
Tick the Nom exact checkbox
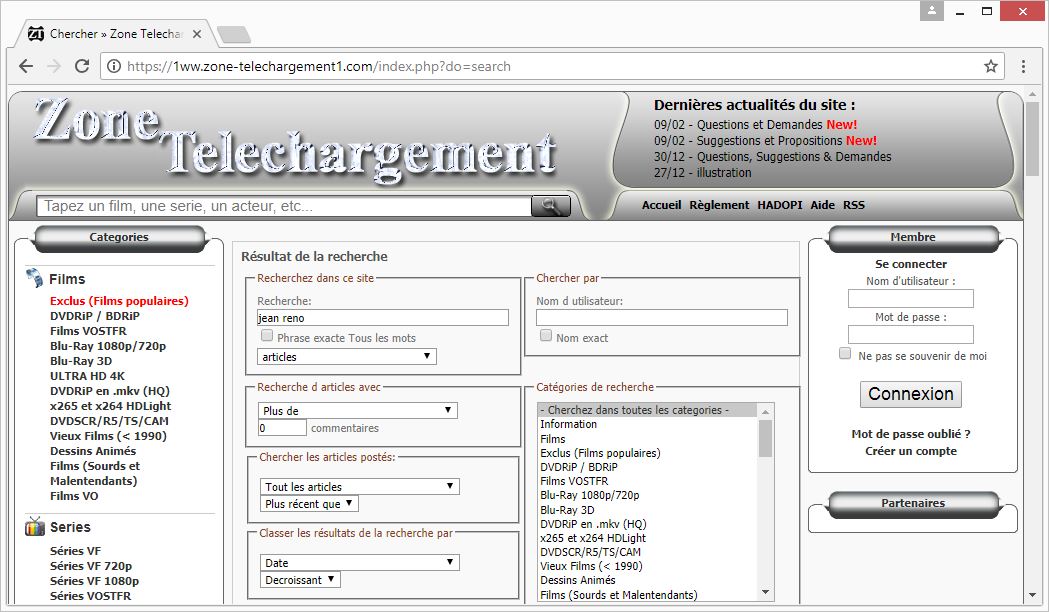point(546,336)
